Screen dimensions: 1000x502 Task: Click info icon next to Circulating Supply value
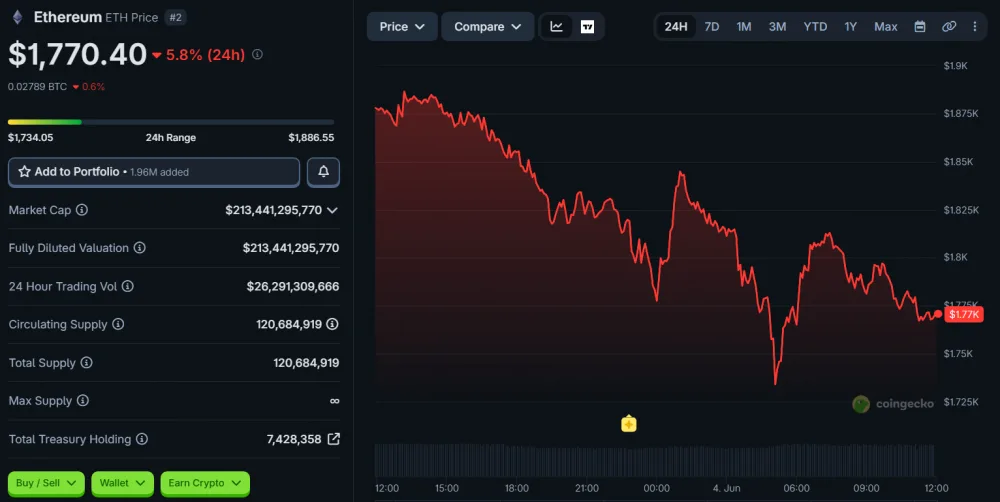click(332, 324)
